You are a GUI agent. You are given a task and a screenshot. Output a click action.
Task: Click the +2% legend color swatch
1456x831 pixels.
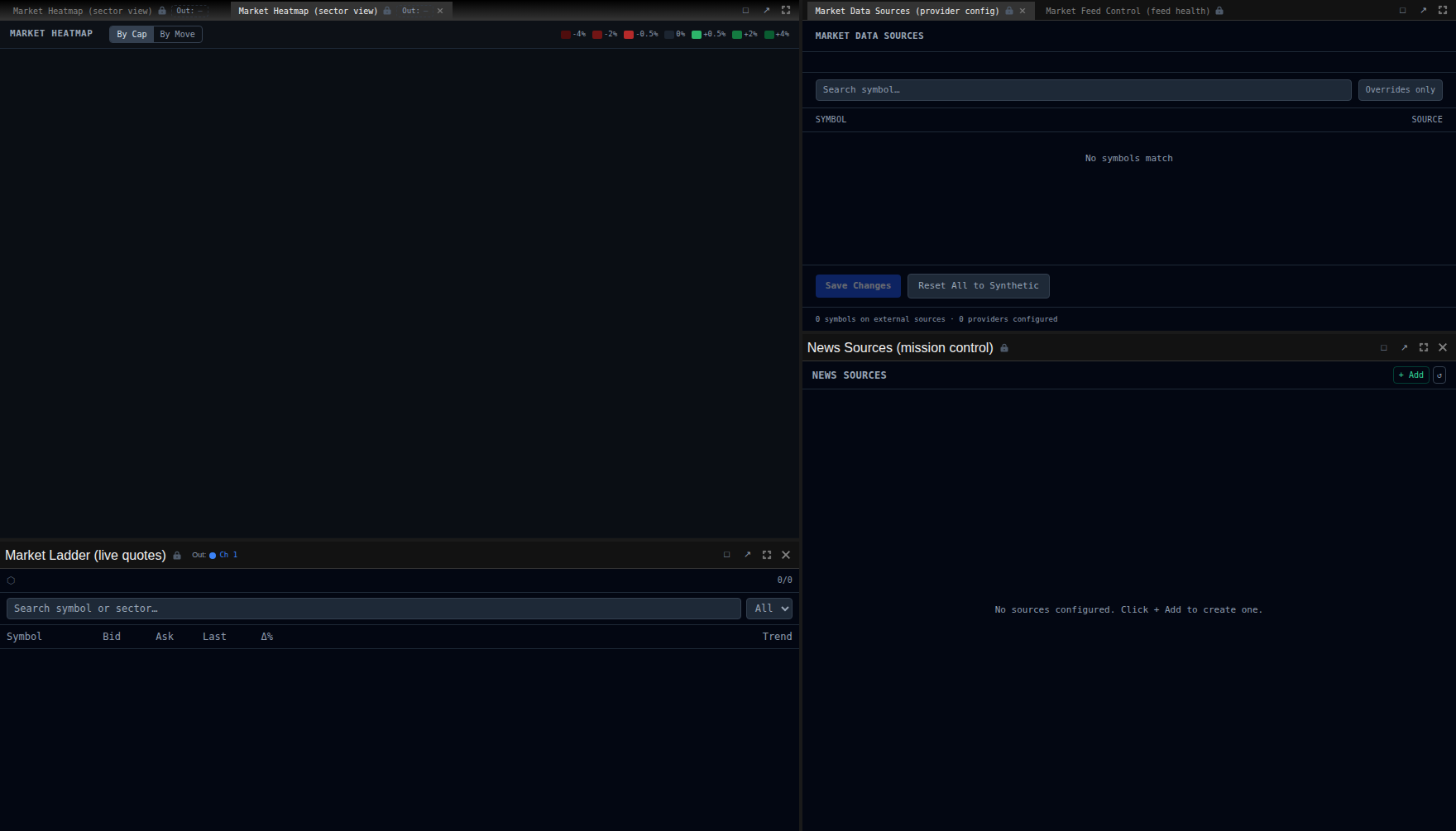click(x=737, y=34)
